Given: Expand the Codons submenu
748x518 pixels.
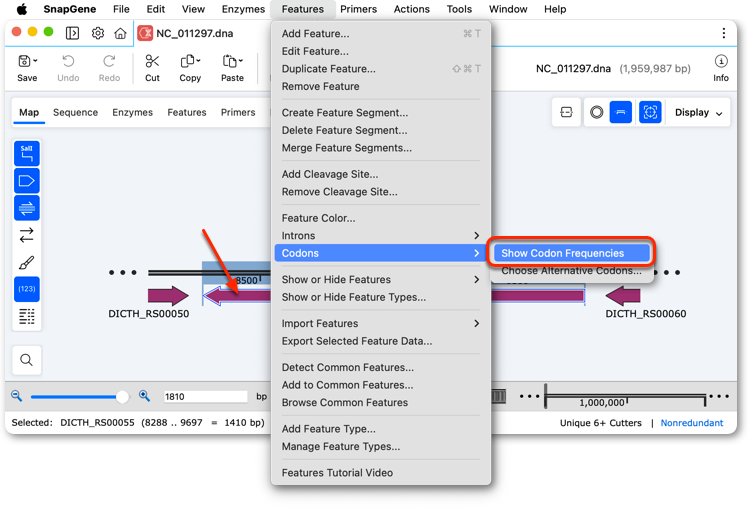Looking at the screenshot, I should point(380,253).
